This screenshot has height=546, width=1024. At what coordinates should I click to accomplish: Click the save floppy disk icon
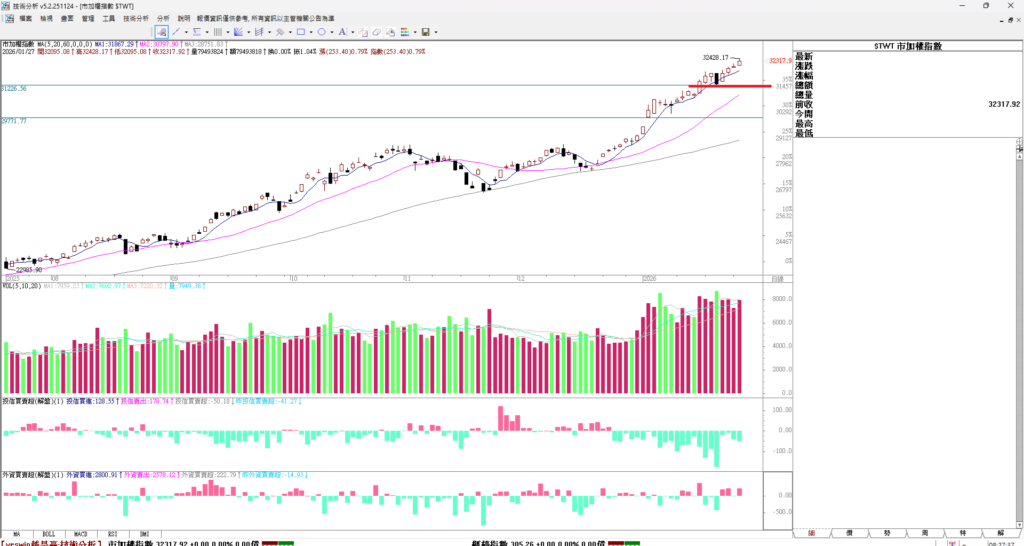tap(424, 32)
